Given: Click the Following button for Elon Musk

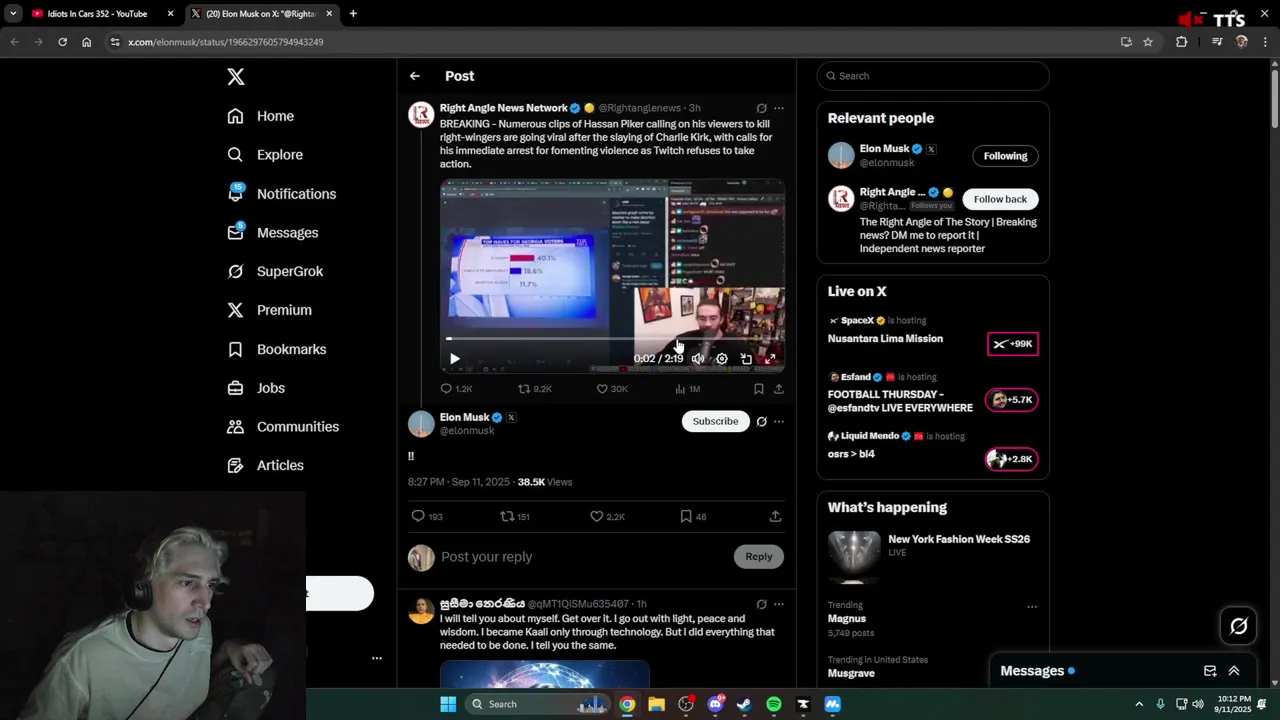Looking at the screenshot, I should pyautogui.click(x=1005, y=156).
